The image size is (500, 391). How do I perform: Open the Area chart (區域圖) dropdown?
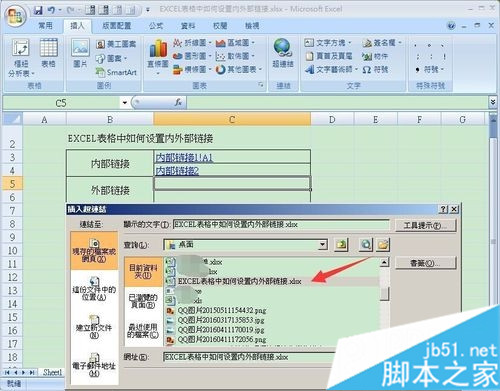click(235, 43)
